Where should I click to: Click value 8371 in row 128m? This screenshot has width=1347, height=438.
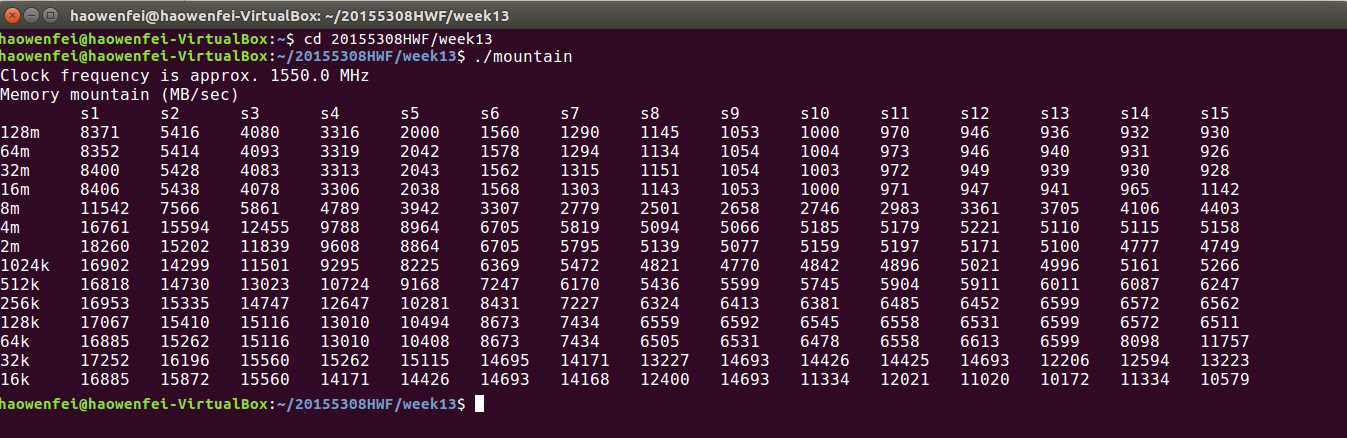tap(100, 133)
